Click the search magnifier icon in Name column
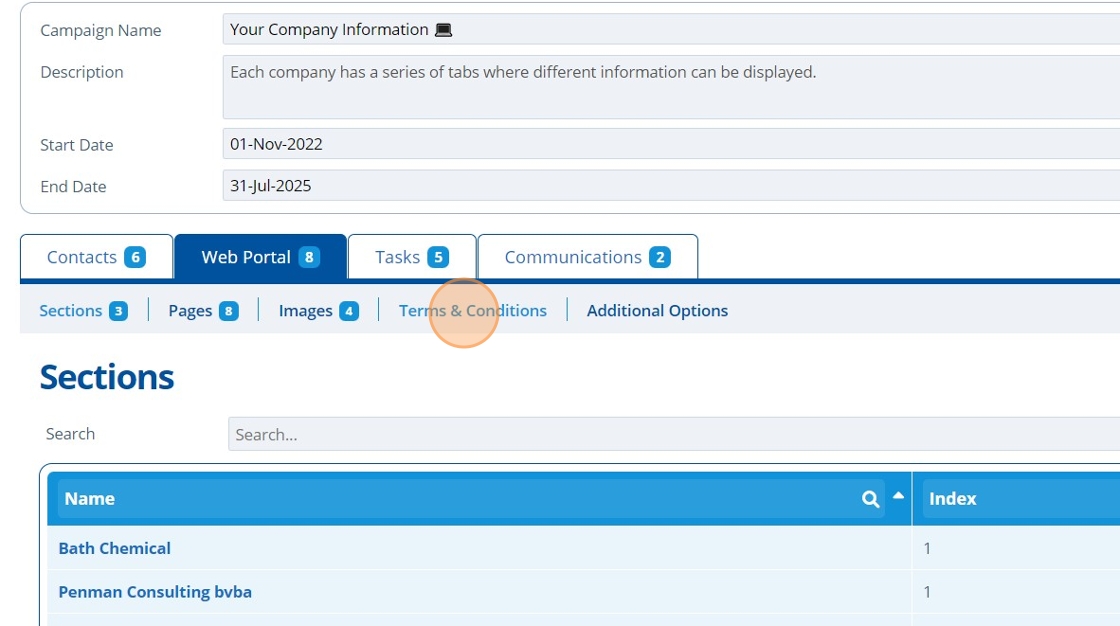 point(870,499)
